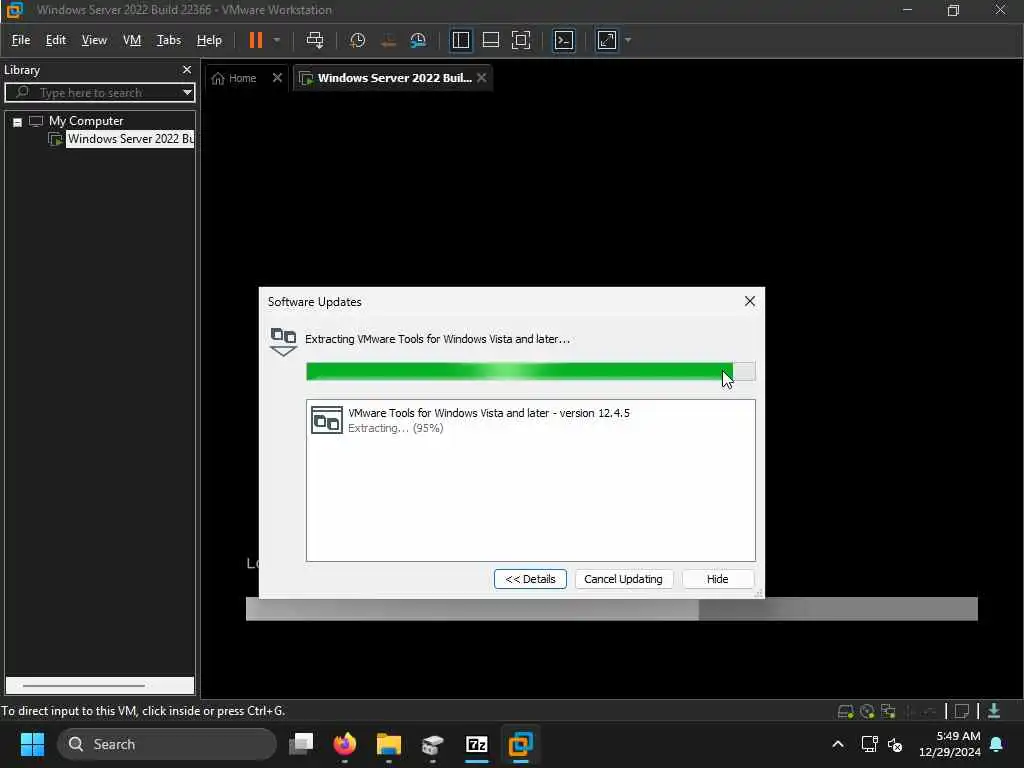Click the Revert to snapshot icon
1024x768 pixels.
pyautogui.click(x=388, y=40)
